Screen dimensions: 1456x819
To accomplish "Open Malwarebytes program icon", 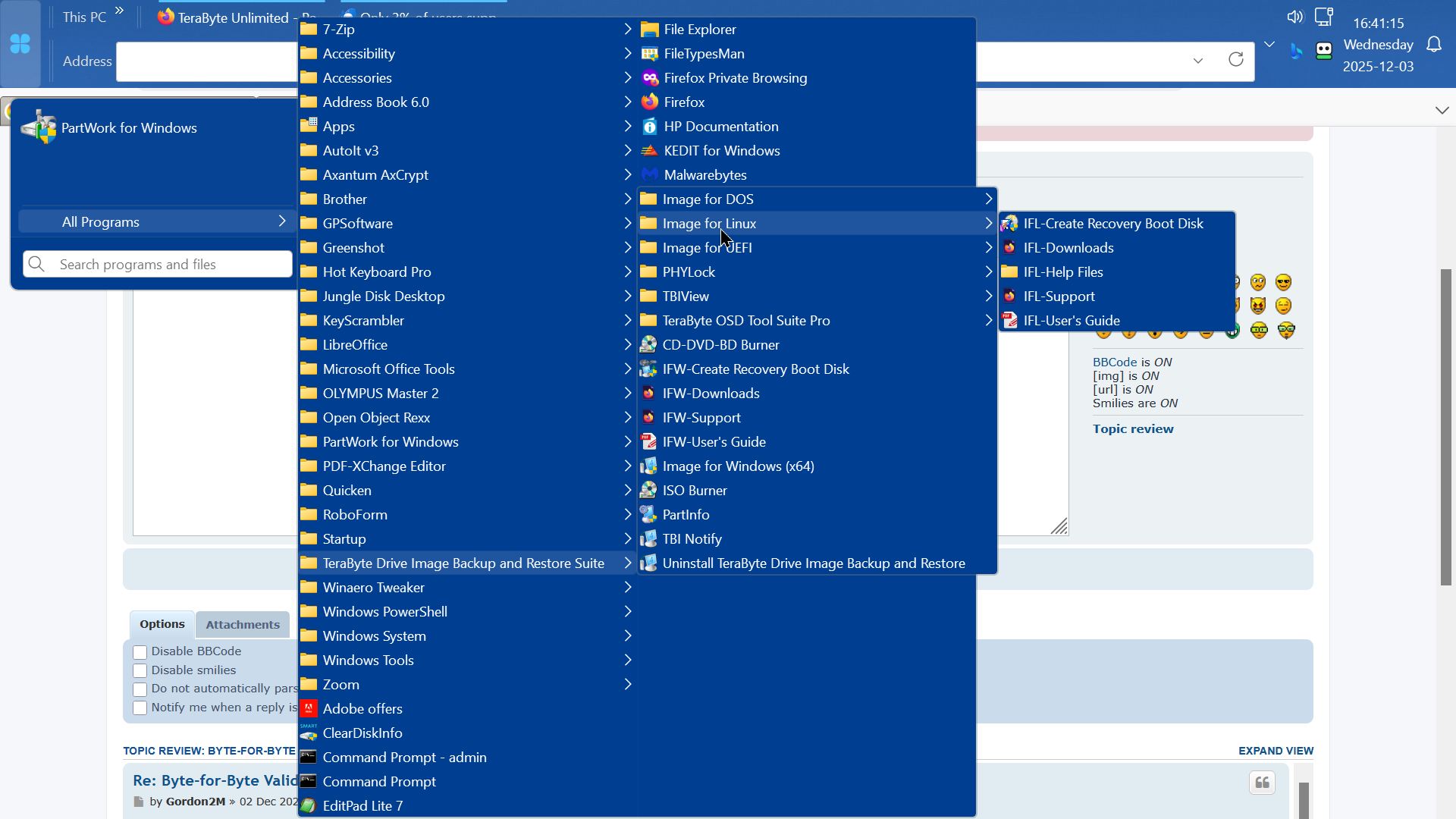I will pos(650,175).
